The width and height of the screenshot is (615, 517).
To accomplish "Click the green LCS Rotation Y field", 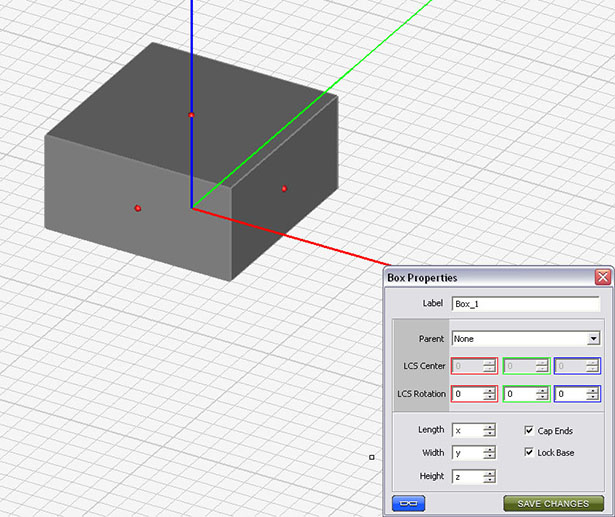I will point(519,394).
